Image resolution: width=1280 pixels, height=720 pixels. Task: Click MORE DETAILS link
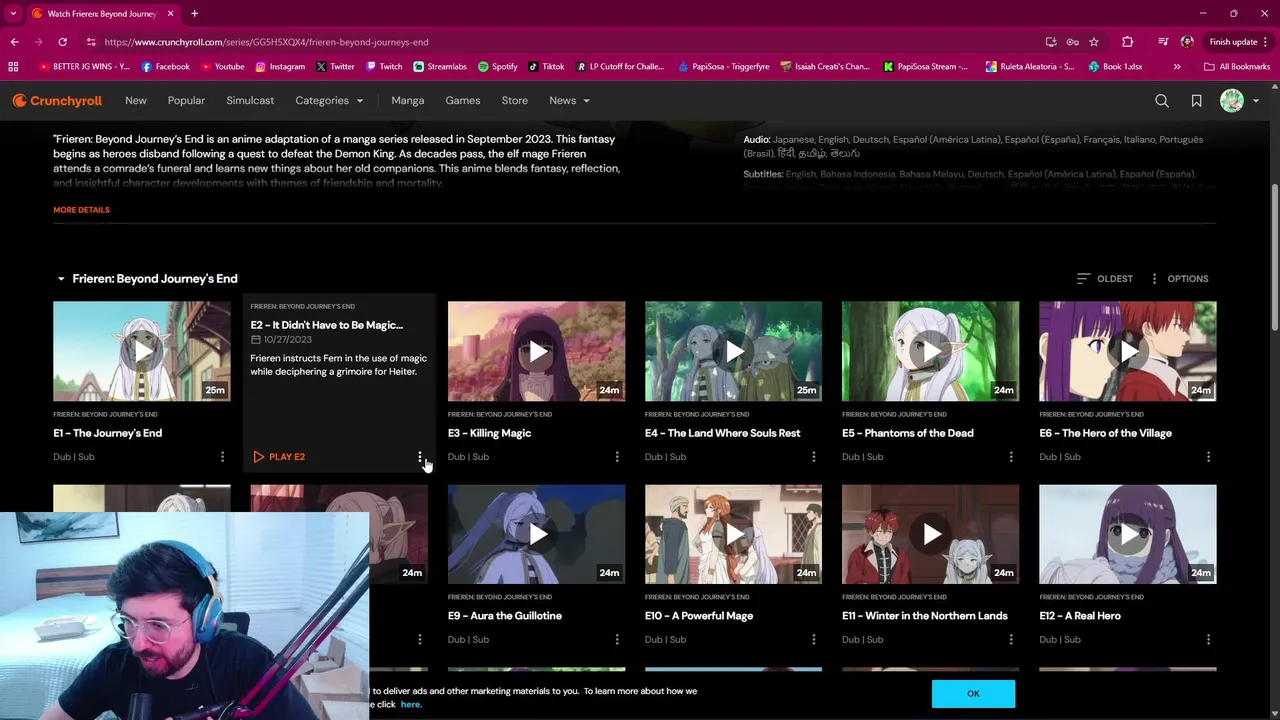pyautogui.click(x=82, y=210)
